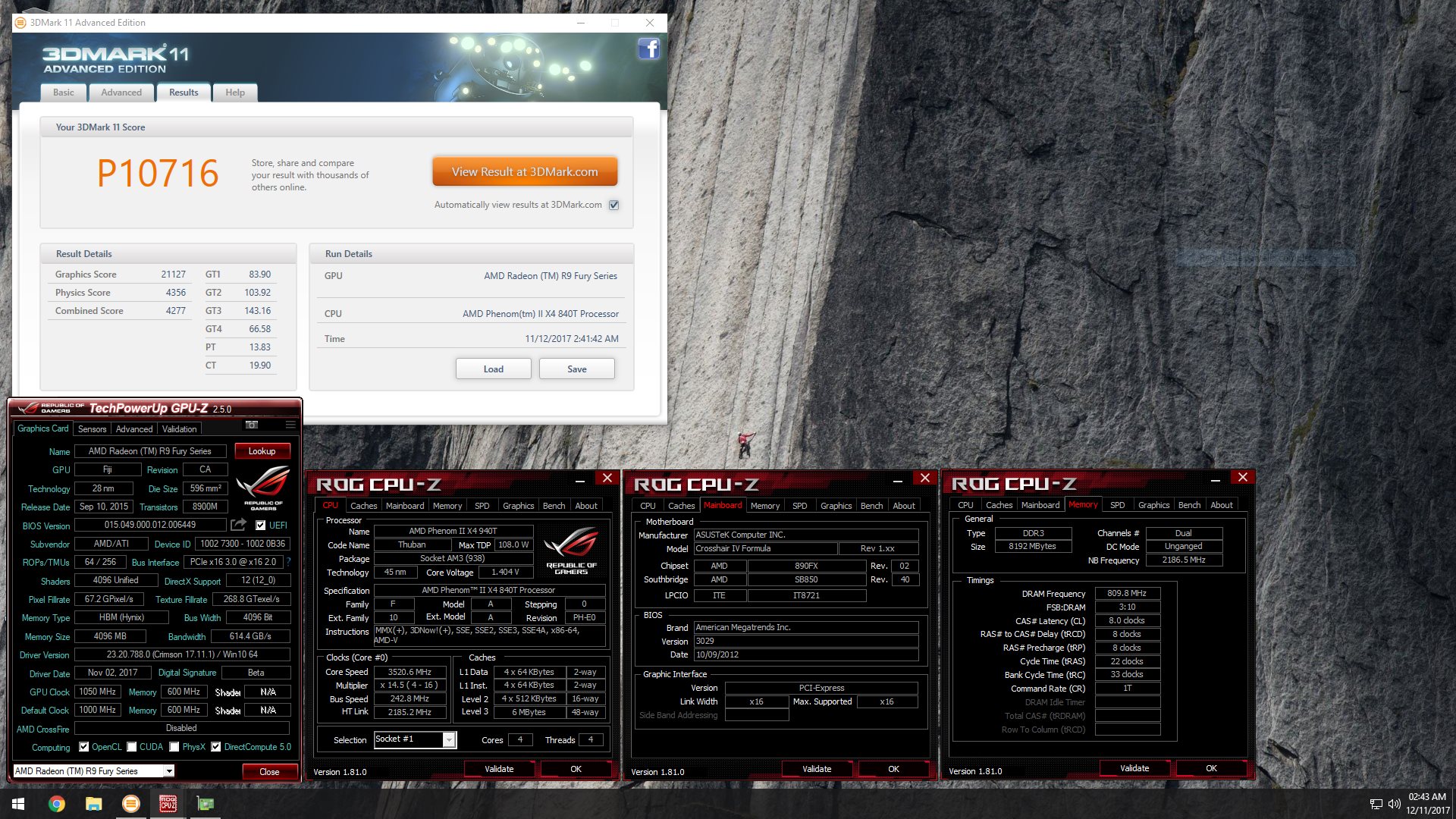Image resolution: width=1456 pixels, height=819 pixels.
Task: Click the BIOS Date field 10/09/2012
Action: pos(806,654)
